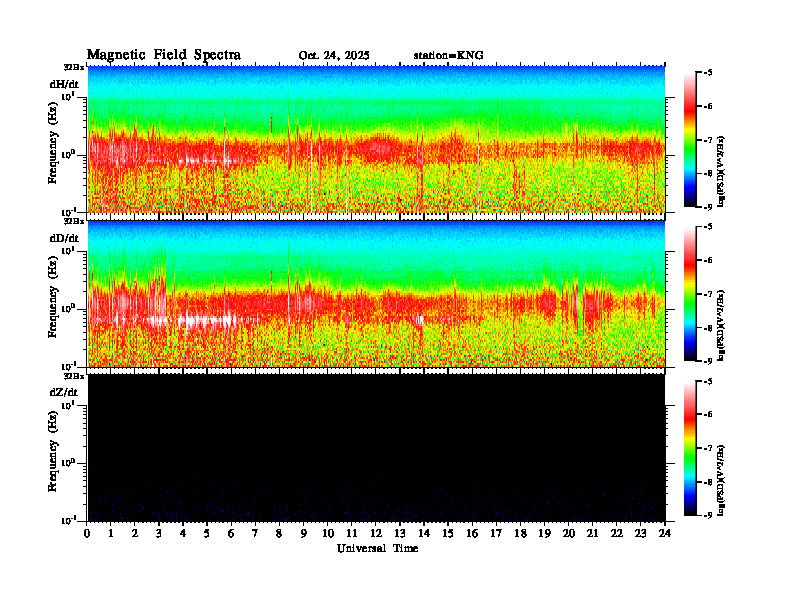Click hour tick label "5" on time axis

coord(207,533)
